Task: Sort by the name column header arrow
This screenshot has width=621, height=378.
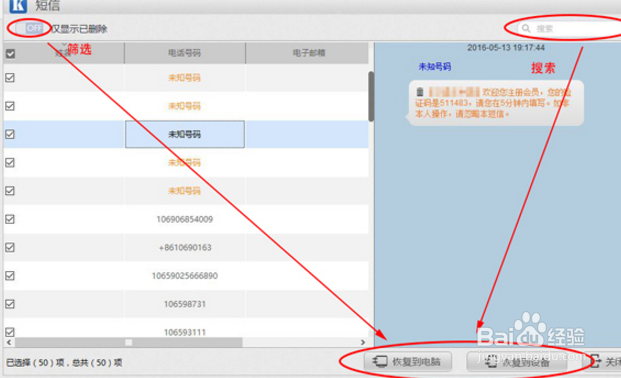Action: pos(64,44)
